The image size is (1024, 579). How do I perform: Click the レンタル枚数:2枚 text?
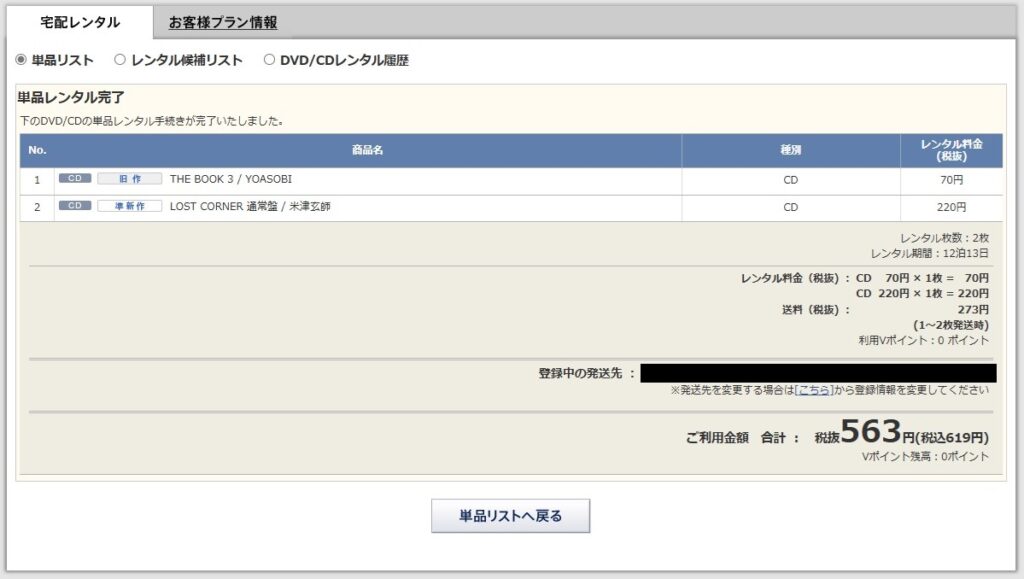(944, 238)
